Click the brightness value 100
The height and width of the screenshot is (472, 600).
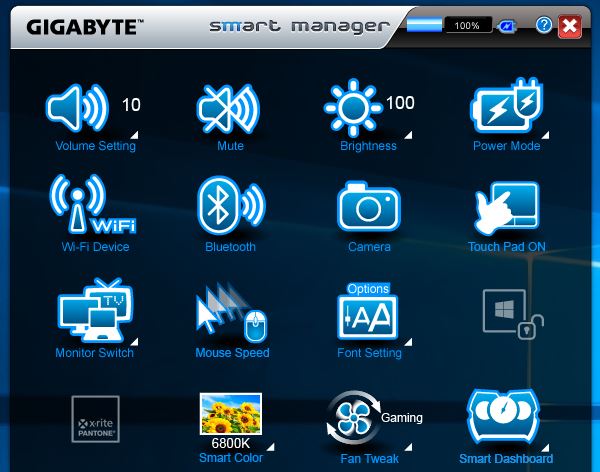click(x=400, y=103)
